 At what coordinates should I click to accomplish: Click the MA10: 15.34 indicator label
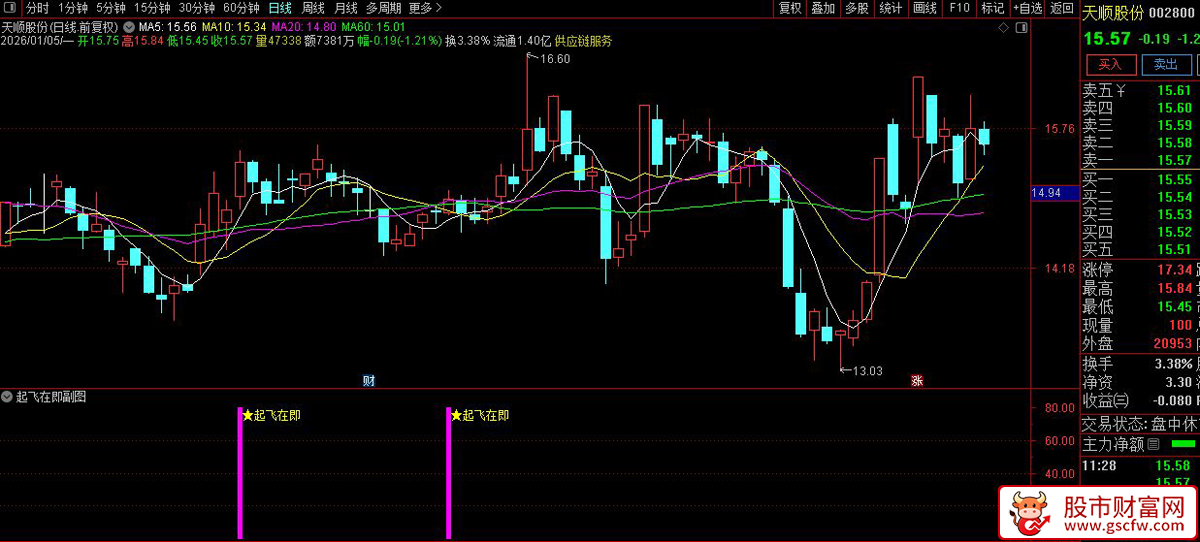click(x=234, y=25)
